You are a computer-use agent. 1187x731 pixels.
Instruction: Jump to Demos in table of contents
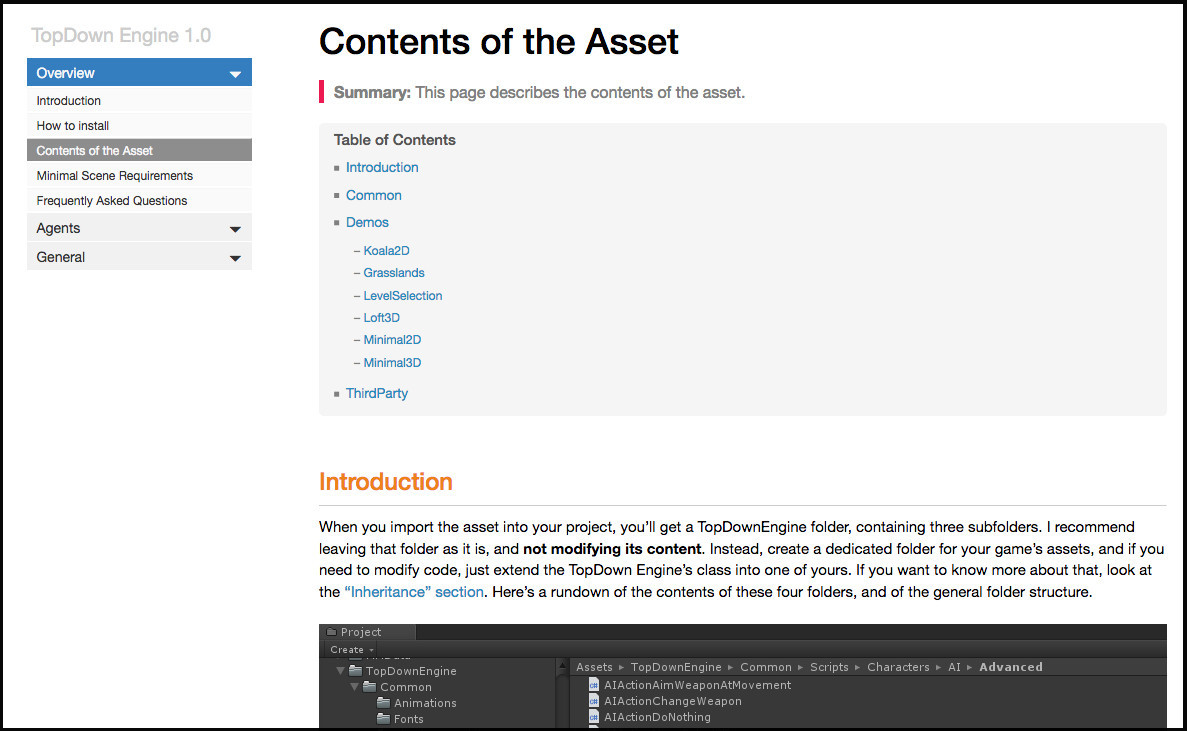pos(367,222)
